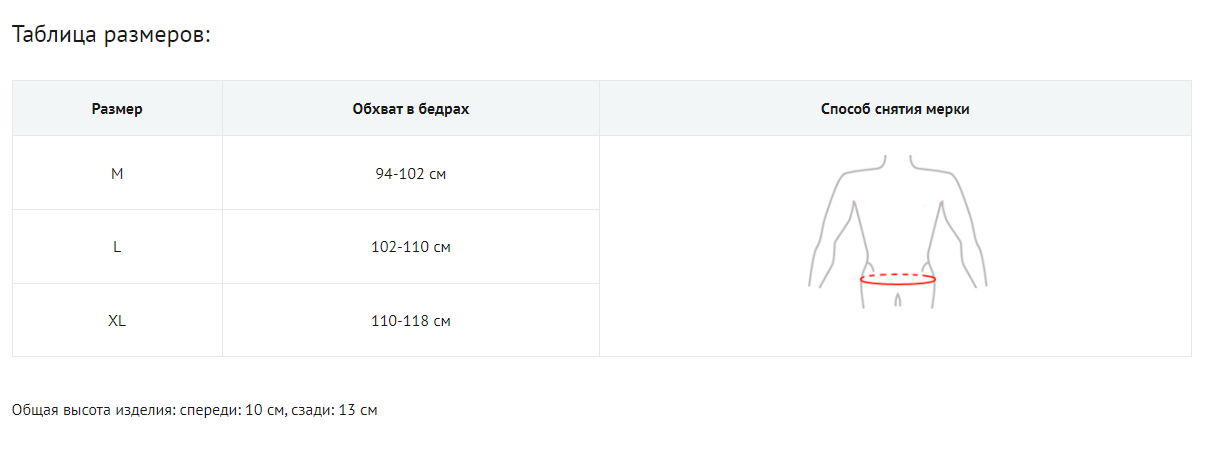Select the M size cell
The width and height of the screenshot is (1214, 450).
117,174
